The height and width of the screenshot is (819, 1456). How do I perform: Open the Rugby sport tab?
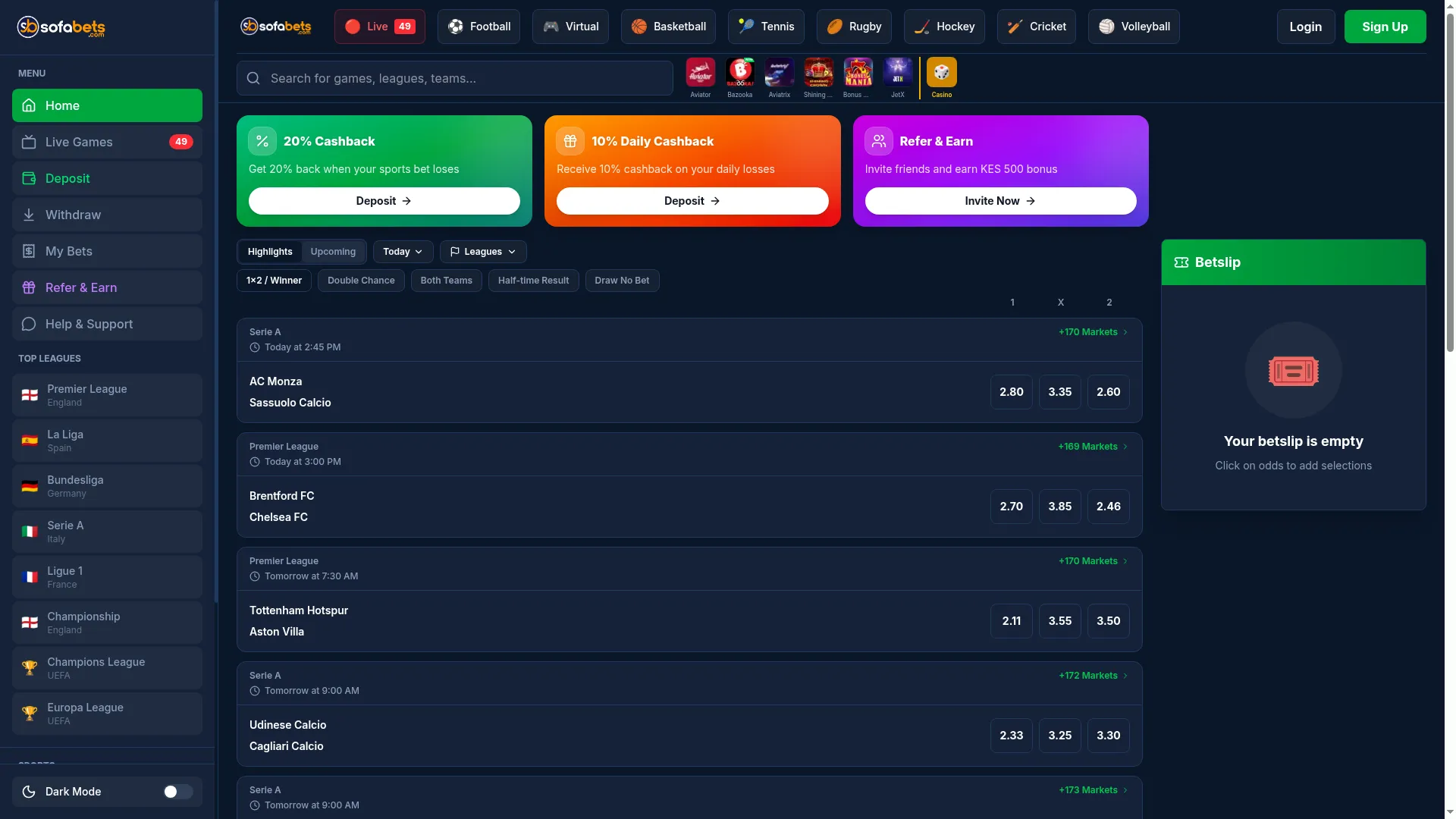[x=854, y=27]
